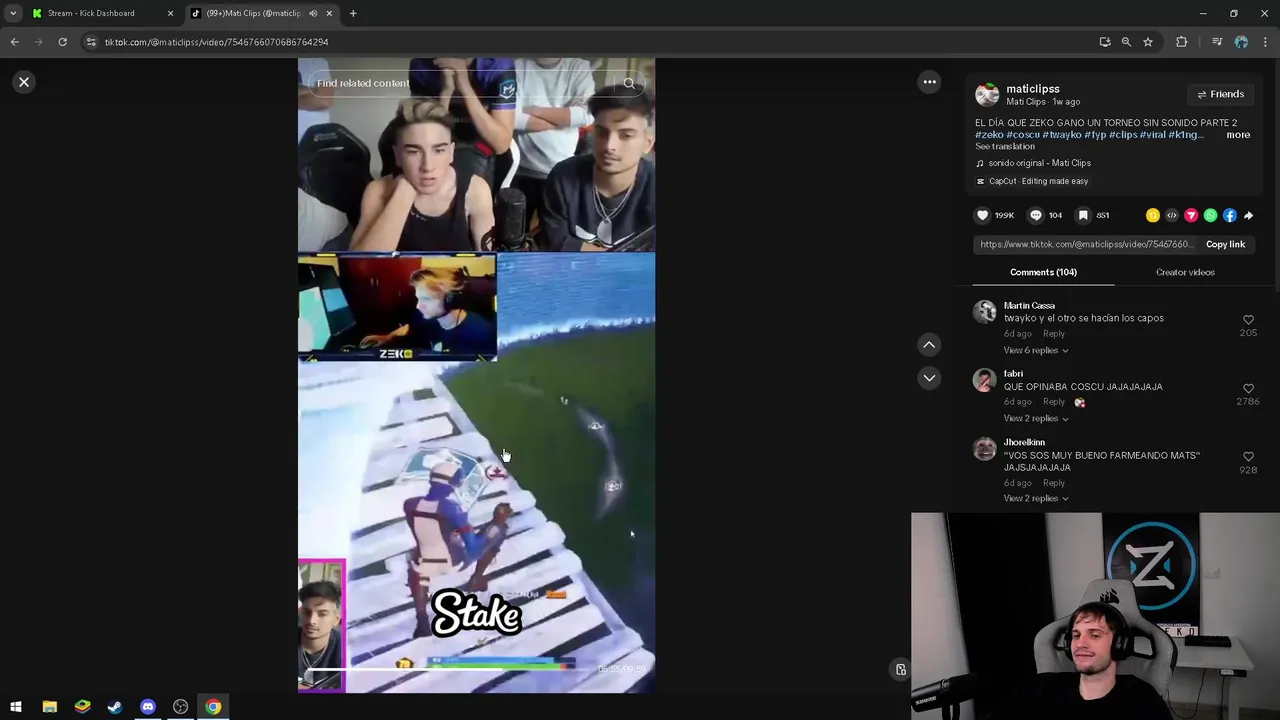Open the three-dots more options menu
The image size is (1280, 720).
929,82
